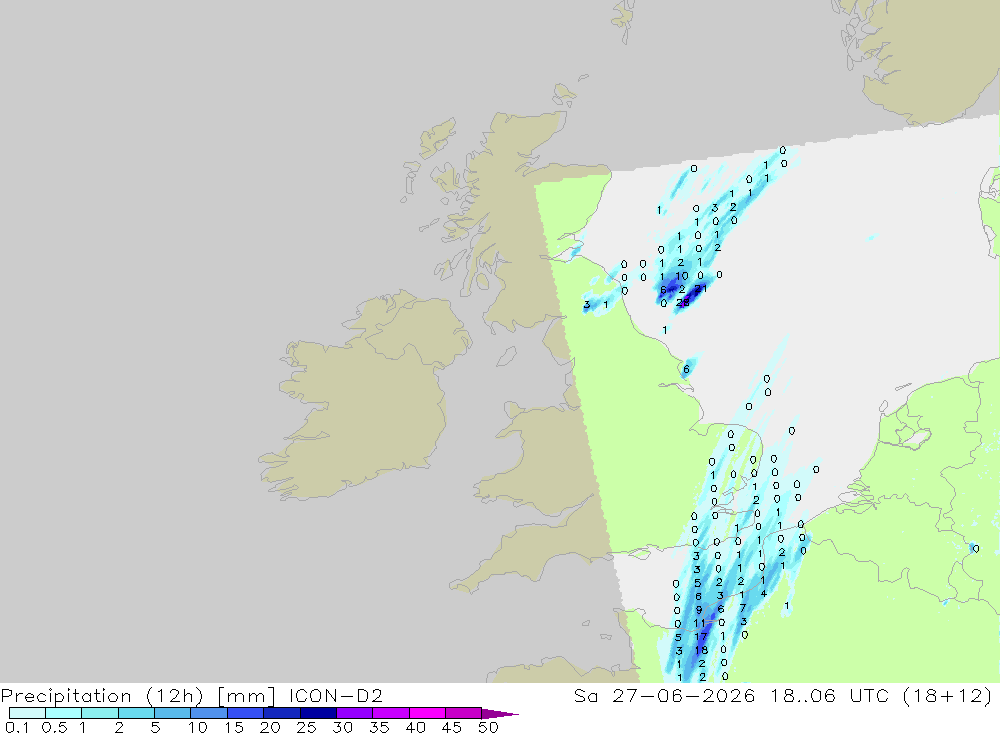Click the '35' legend scale label
Screen dimensions: 1000x733
pos(379,727)
